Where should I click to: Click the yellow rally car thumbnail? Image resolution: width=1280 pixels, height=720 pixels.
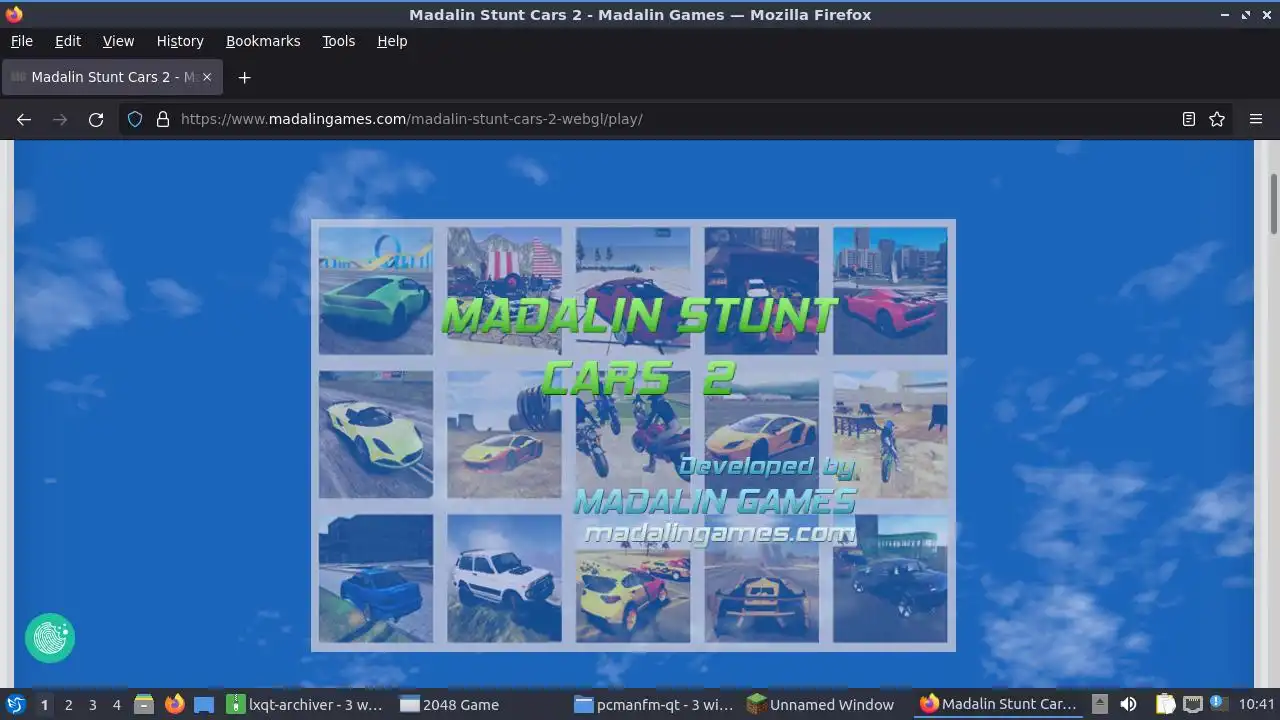[x=633, y=580]
